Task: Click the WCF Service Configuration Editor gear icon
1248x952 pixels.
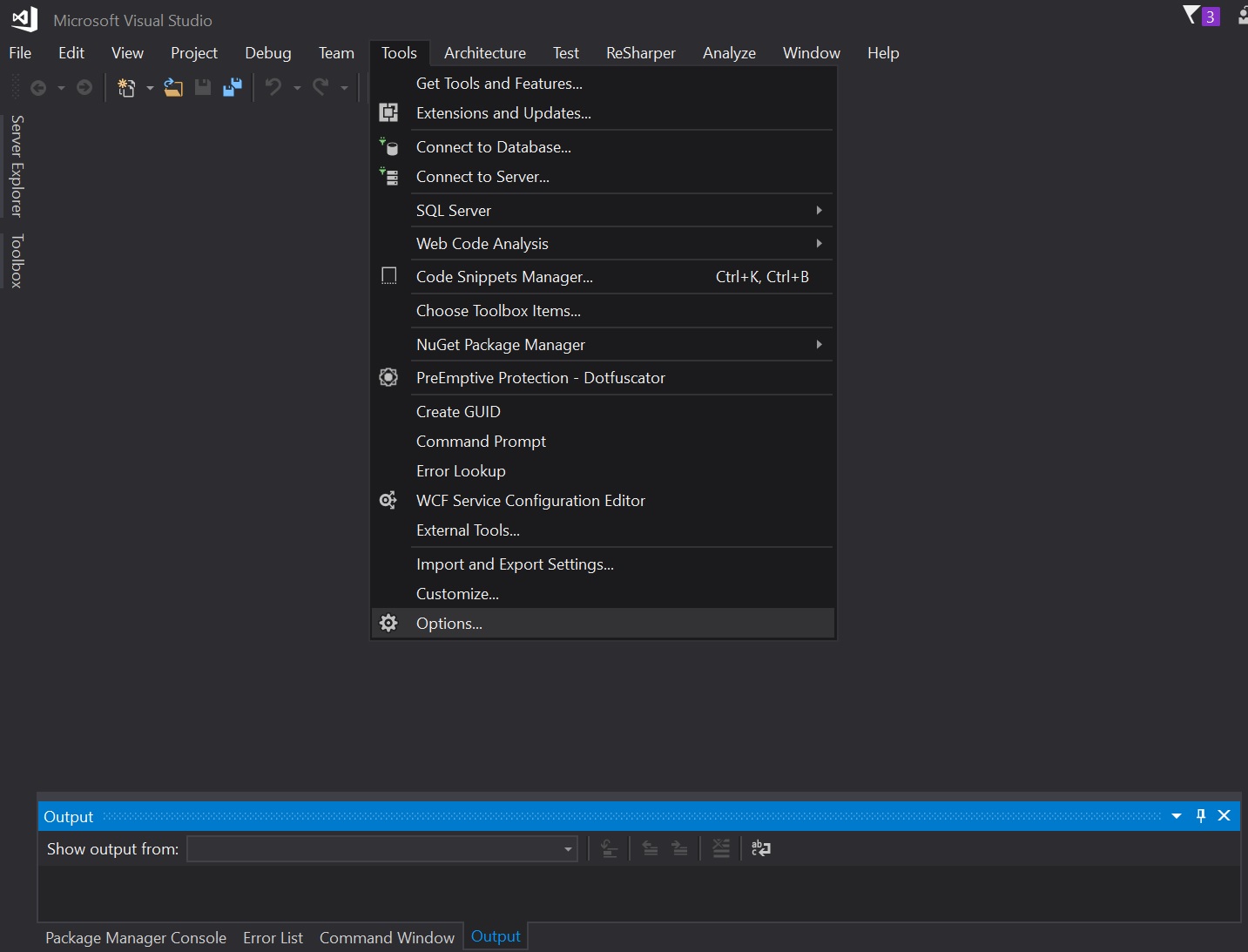Action: point(388,500)
